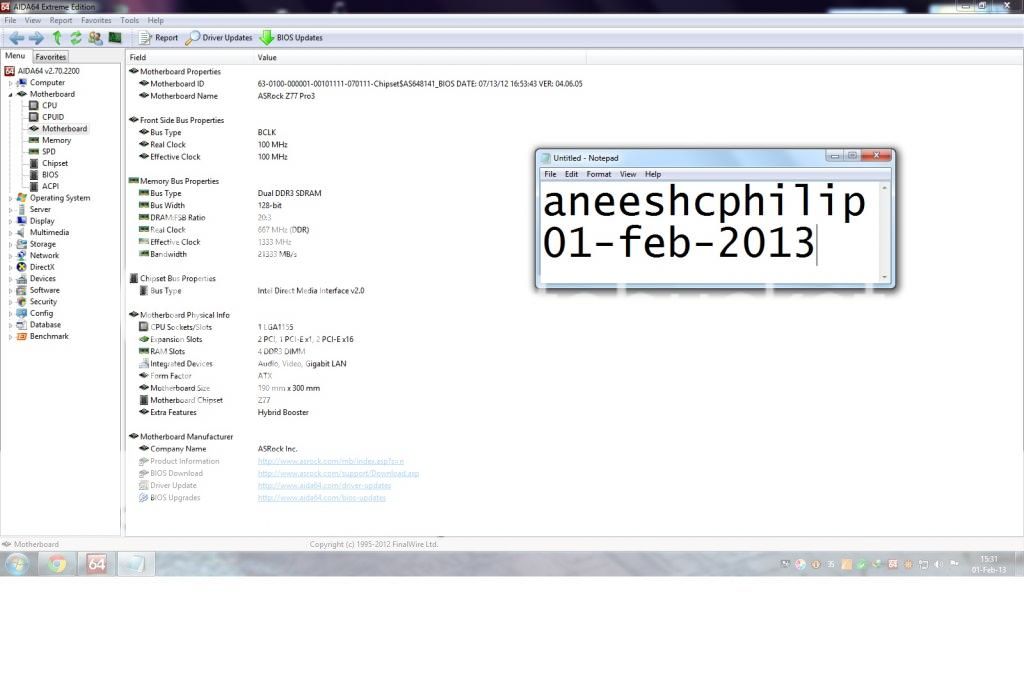The image size is (1024, 685).
Task: Open Google Chrome from the taskbar
Action: pyautogui.click(x=57, y=564)
